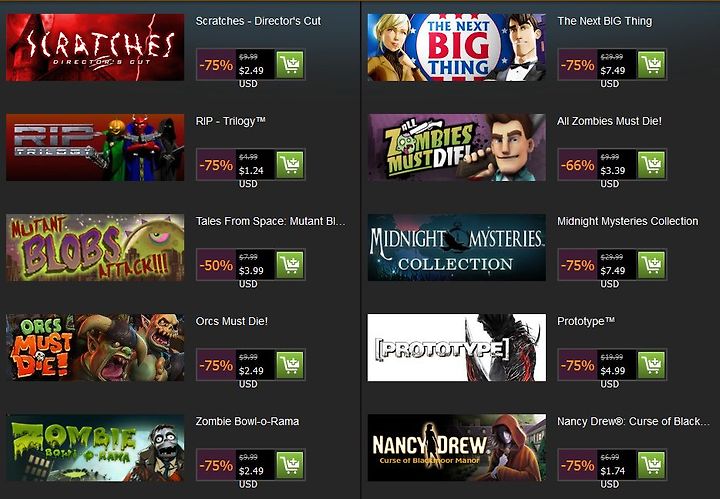
Task: Click the All Zombies Must Die banner
Action: [456, 147]
